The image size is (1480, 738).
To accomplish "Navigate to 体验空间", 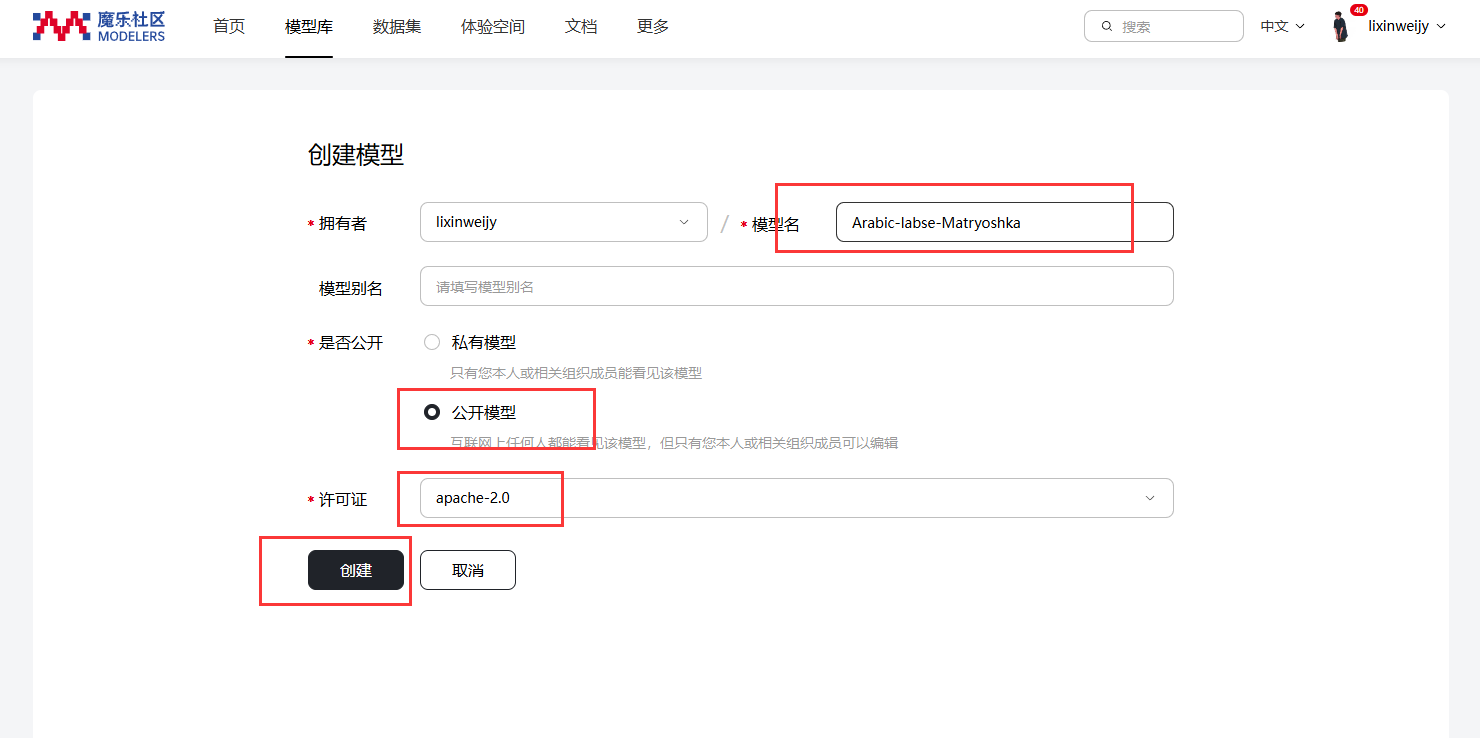I will pos(493,27).
